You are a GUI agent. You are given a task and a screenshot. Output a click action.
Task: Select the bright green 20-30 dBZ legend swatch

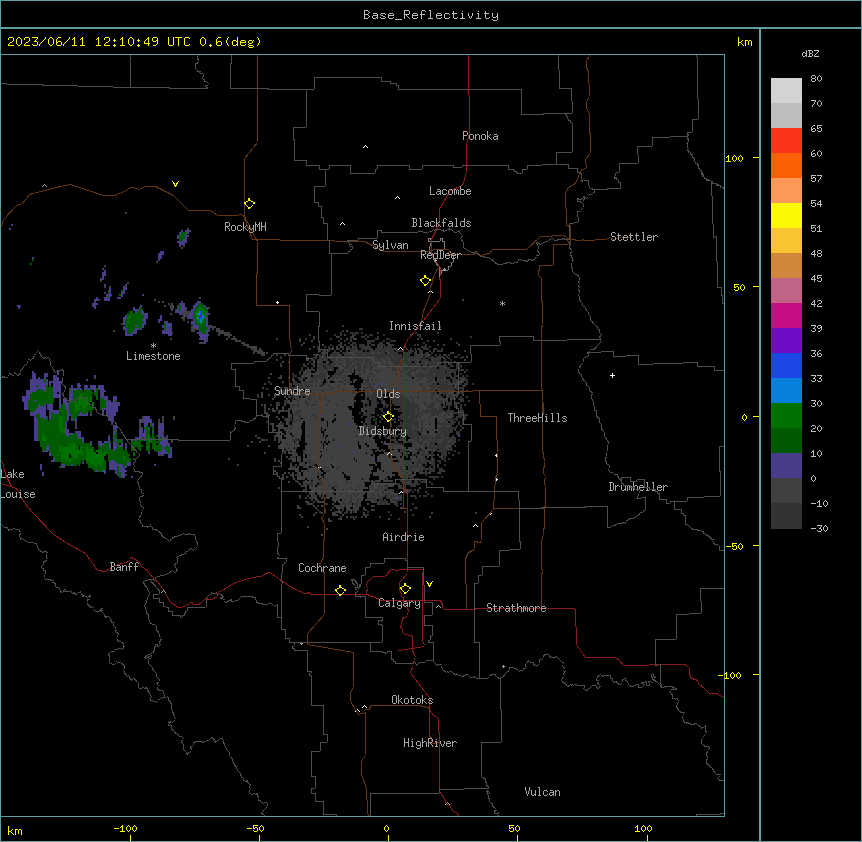[786, 416]
